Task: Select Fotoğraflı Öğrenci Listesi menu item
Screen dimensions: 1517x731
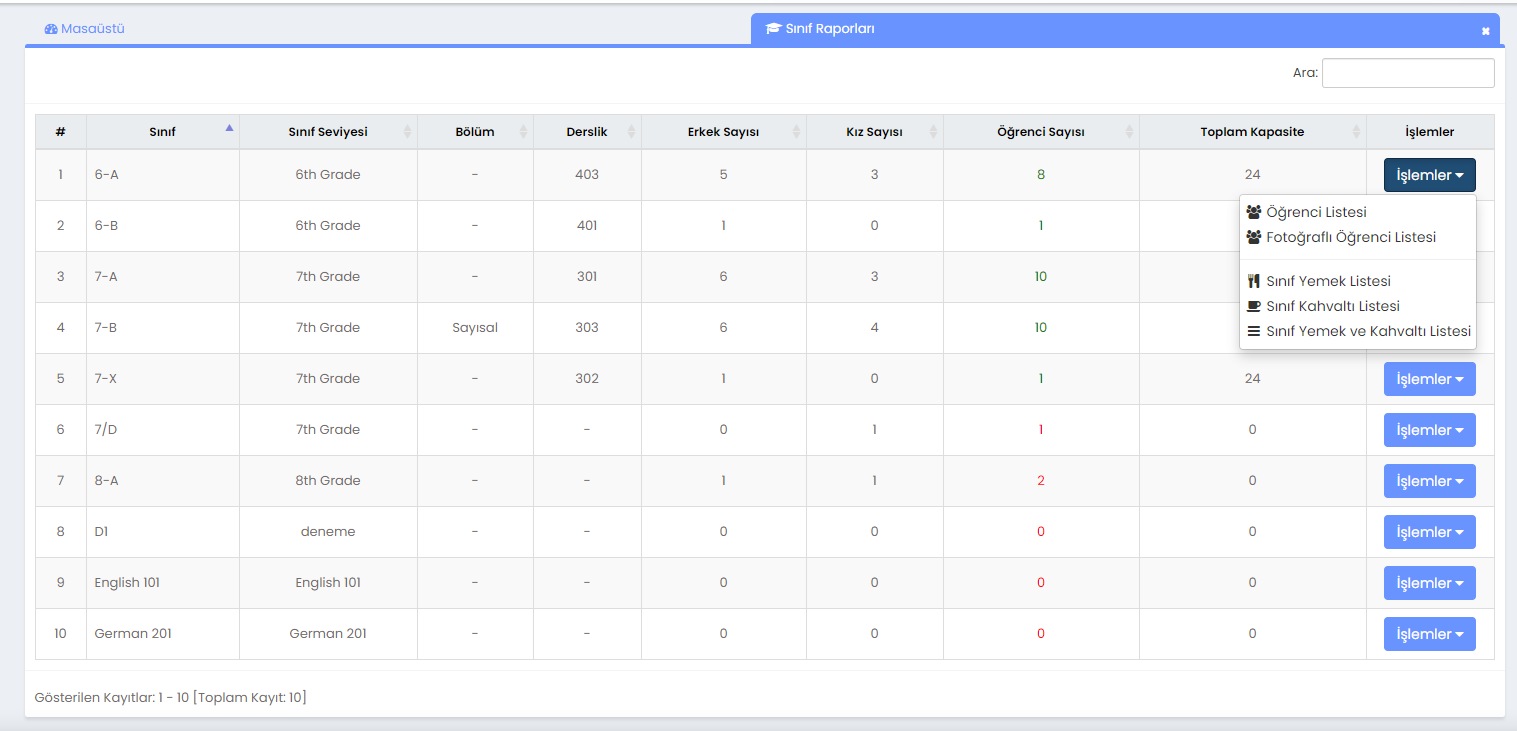Action: [x=1357, y=237]
